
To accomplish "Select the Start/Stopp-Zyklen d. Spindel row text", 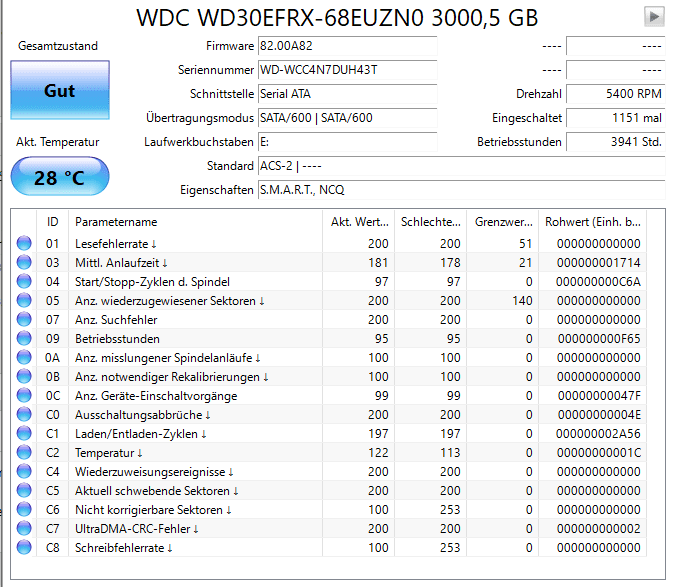I will point(152,282).
